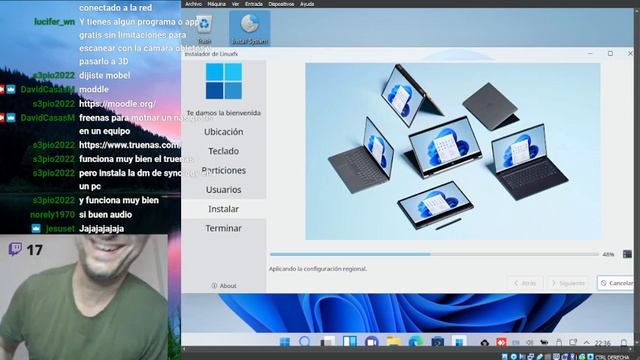Click the CTRL DERECHA host key label
Viewport: 640px width, 360px height.
pyautogui.click(x=612, y=357)
